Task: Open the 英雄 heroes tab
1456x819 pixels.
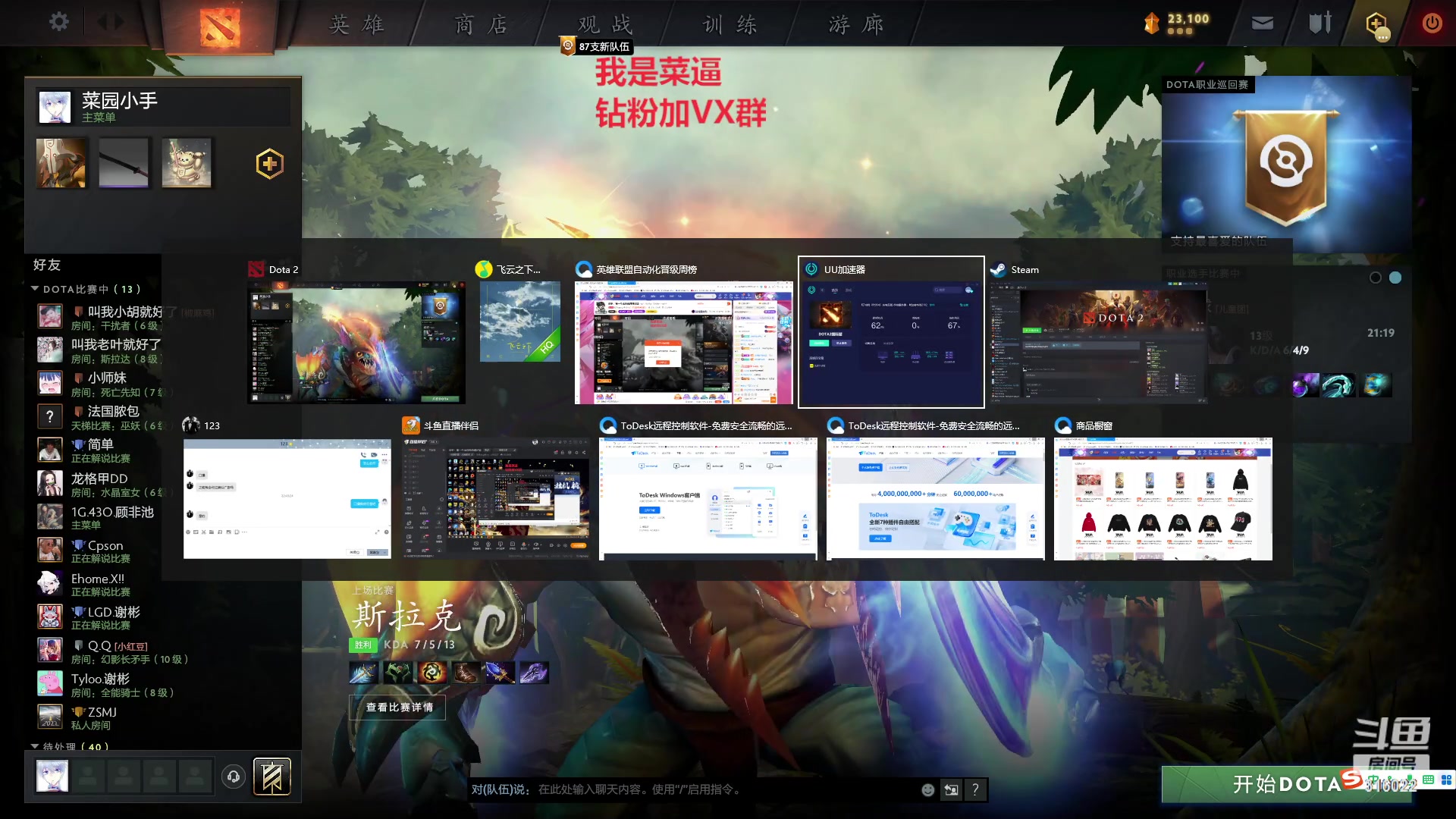Action: pos(356,25)
